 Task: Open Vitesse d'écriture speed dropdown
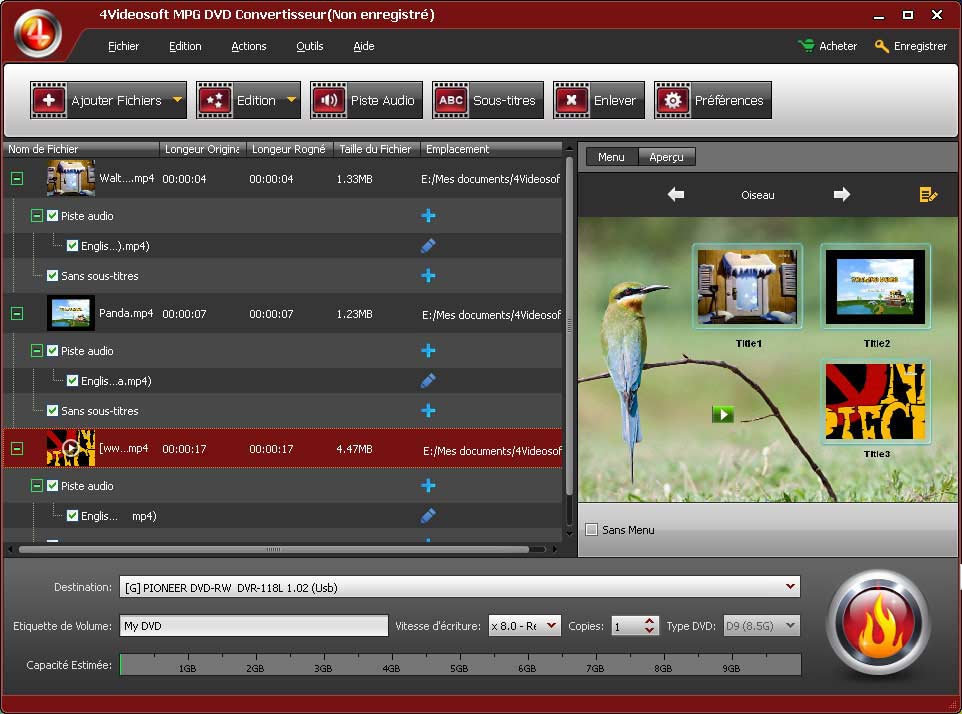[x=551, y=626]
